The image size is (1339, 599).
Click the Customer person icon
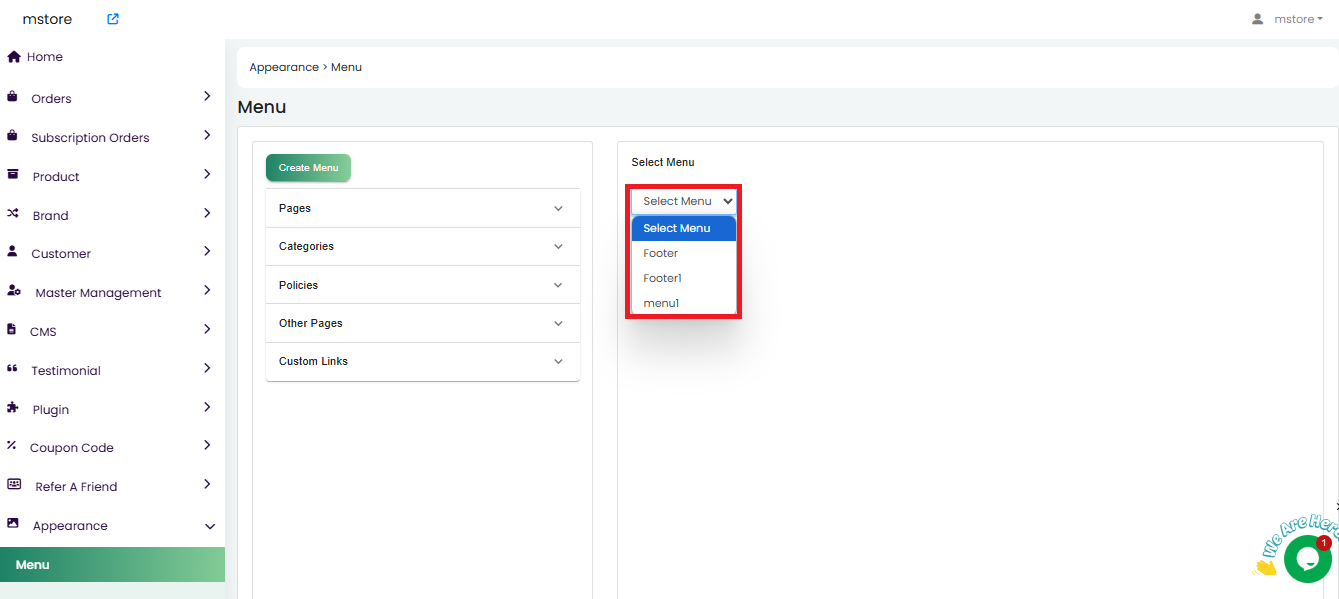[x=13, y=252]
